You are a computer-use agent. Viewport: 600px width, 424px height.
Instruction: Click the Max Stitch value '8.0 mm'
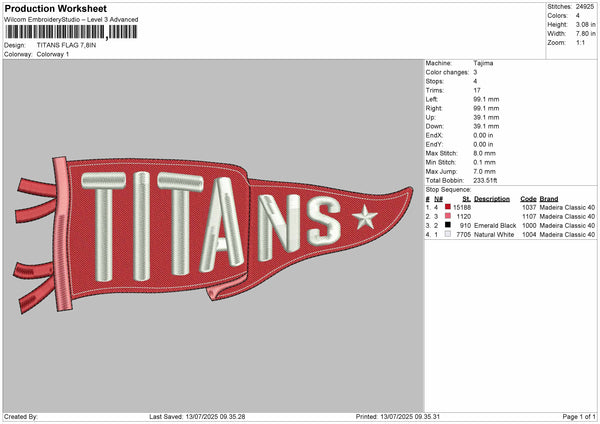point(484,153)
